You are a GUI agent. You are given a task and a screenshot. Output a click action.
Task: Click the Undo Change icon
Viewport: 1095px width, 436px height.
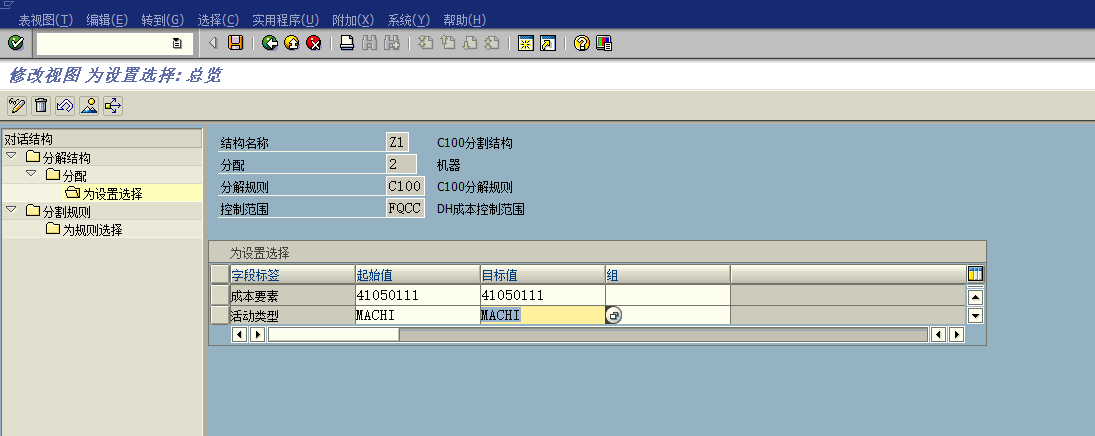[x=65, y=106]
